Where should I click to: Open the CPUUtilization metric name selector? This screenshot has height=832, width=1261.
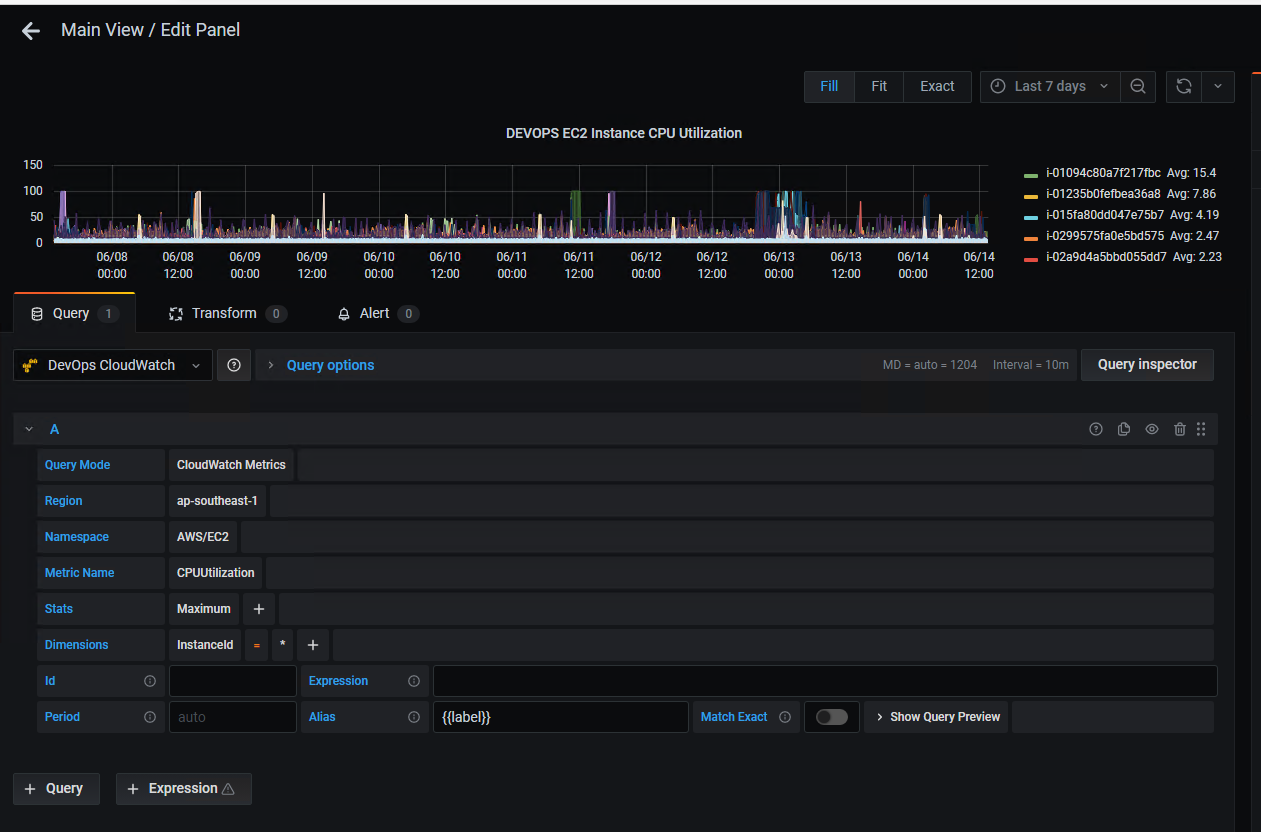(x=215, y=573)
